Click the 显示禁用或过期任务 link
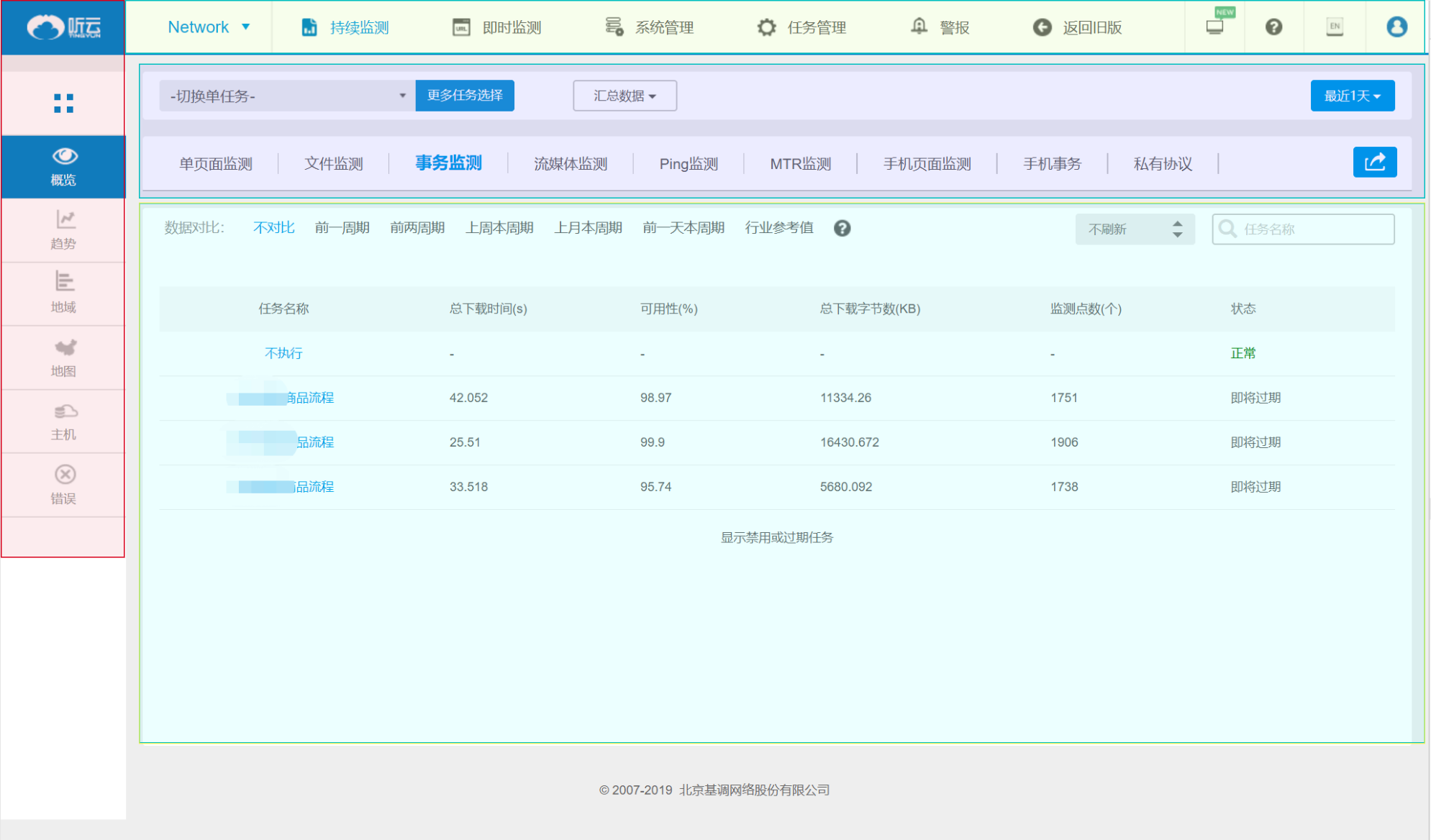Image resolution: width=1431 pixels, height=840 pixels. click(777, 537)
